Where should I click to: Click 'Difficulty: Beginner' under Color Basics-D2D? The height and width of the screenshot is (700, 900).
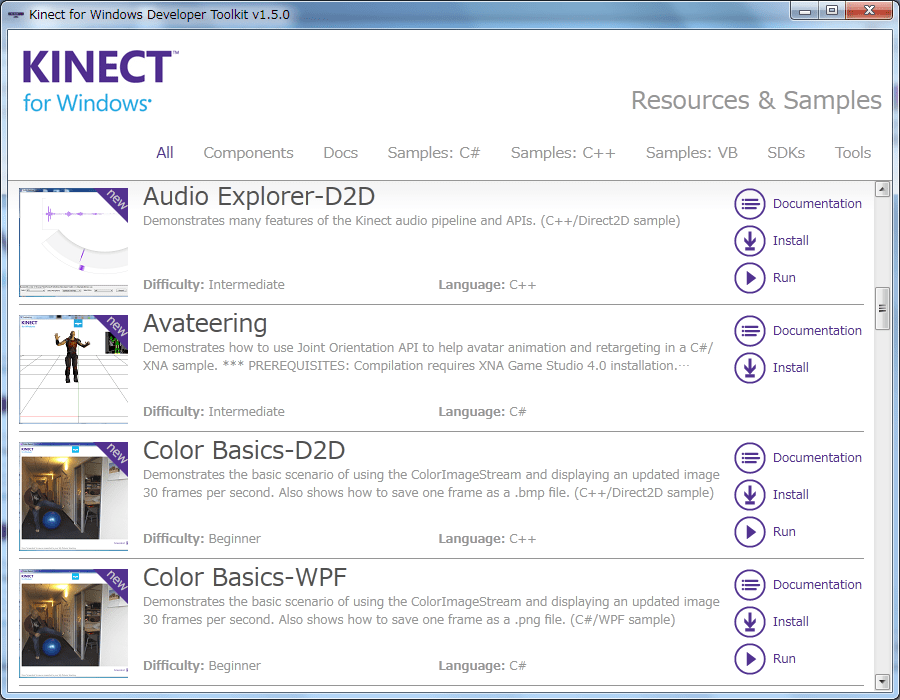point(201,539)
